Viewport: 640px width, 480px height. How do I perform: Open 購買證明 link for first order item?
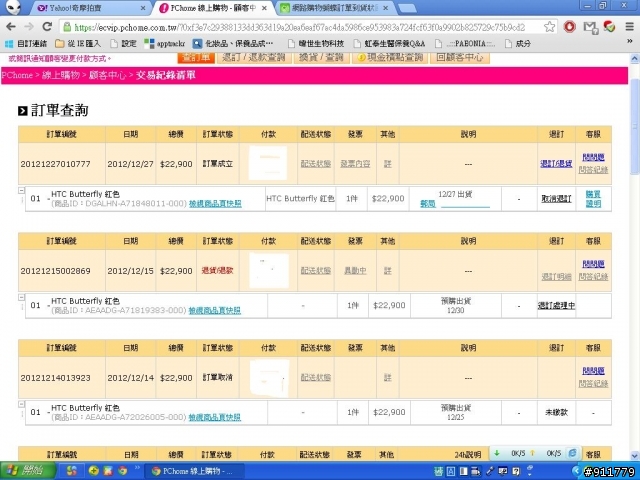click(593, 199)
